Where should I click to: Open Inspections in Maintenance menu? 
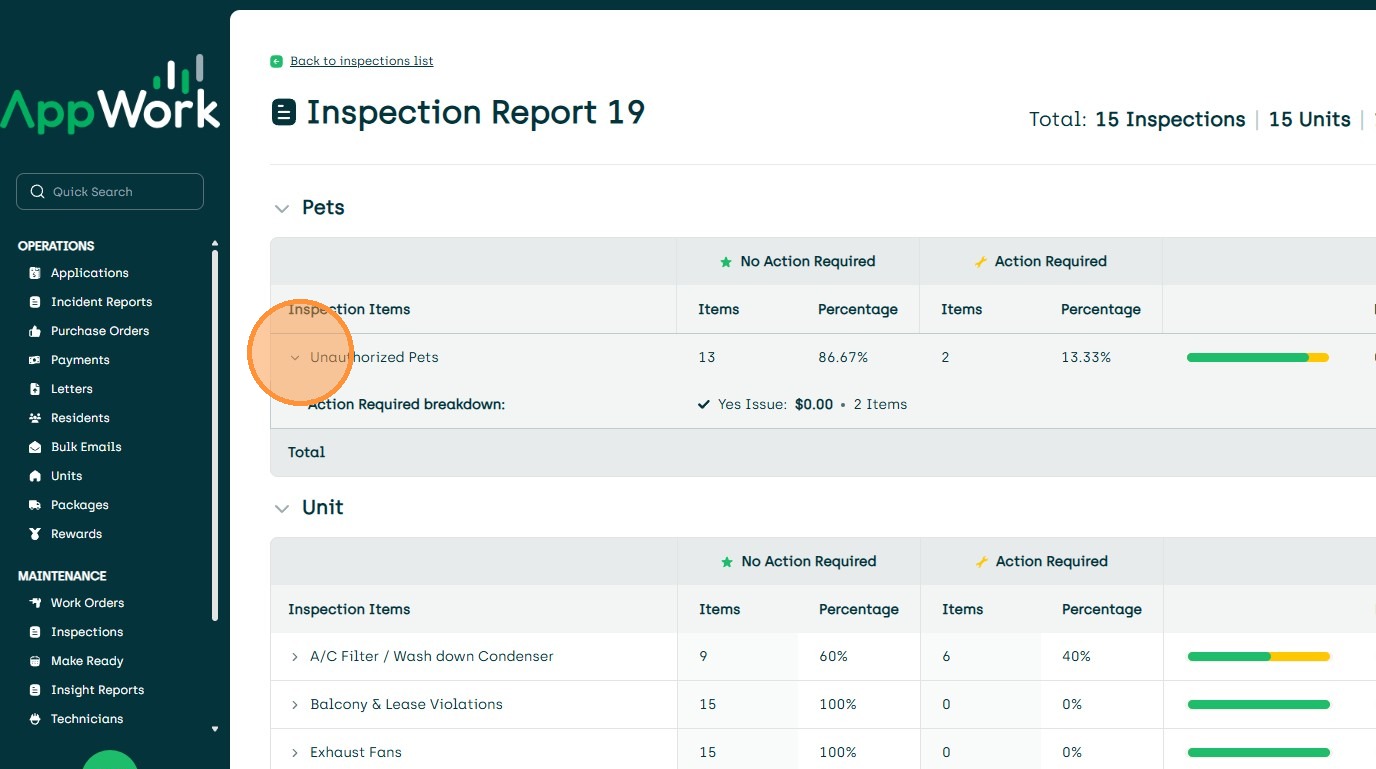point(87,632)
